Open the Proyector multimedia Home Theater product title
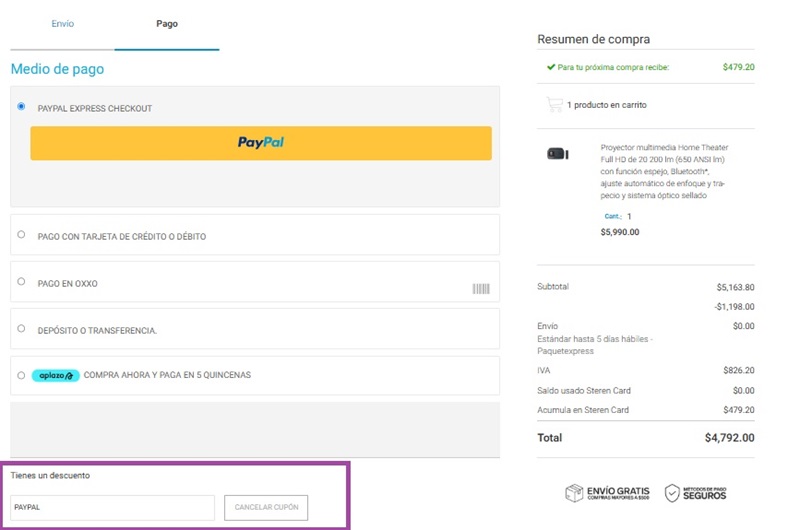Viewport: 800px width, 530px height. [x=664, y=171]
